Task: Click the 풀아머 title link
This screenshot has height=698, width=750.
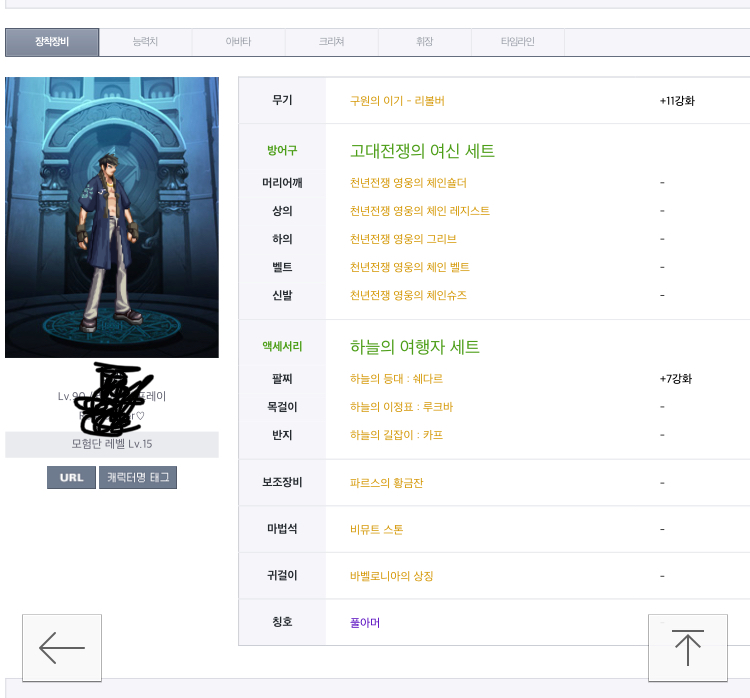Action: click(x=365, y=623)
